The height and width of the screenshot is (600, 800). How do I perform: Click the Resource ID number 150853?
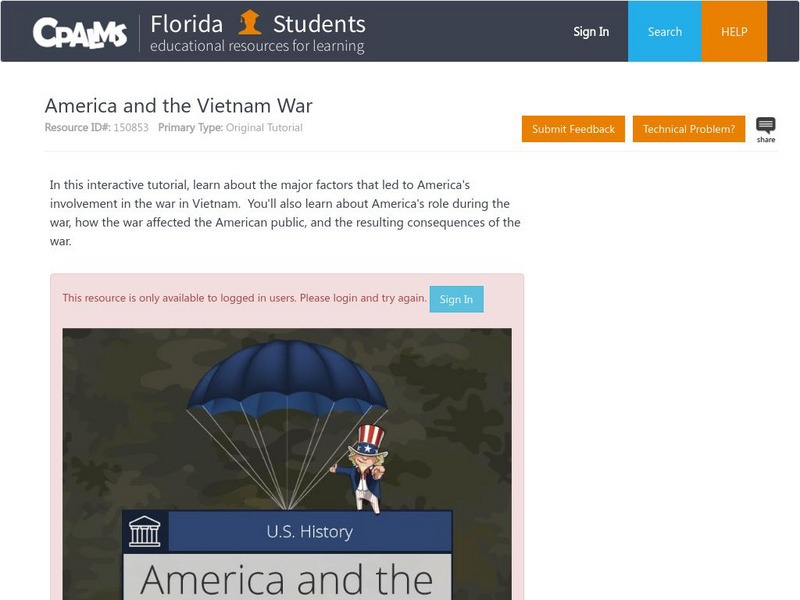tap(130, 128)
